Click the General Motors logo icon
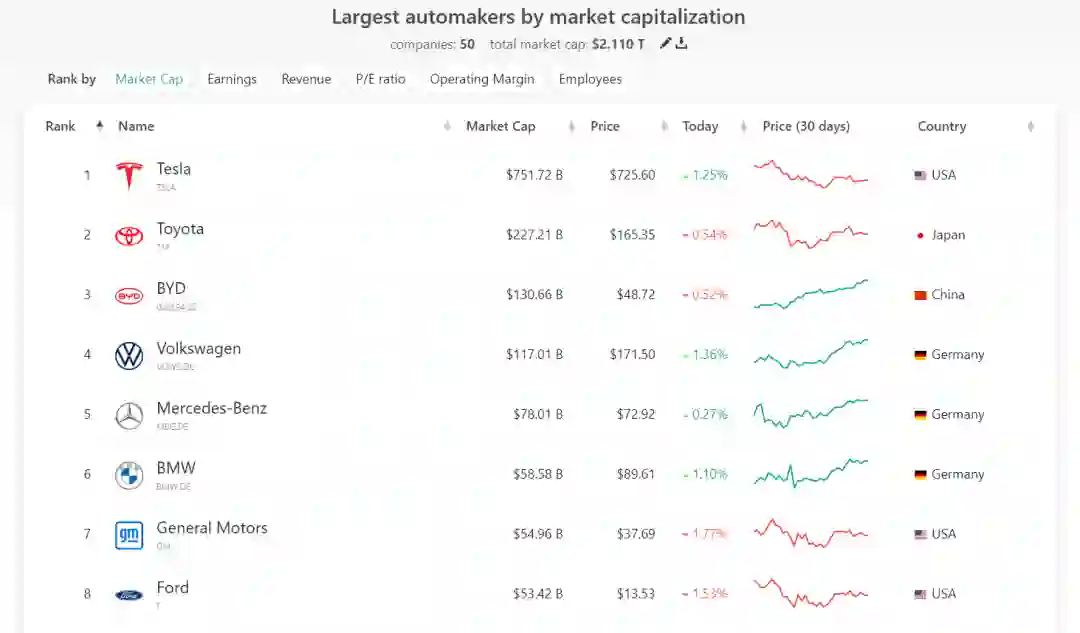Viewport: 1080px width, 633px height. [x=129, y=535]
